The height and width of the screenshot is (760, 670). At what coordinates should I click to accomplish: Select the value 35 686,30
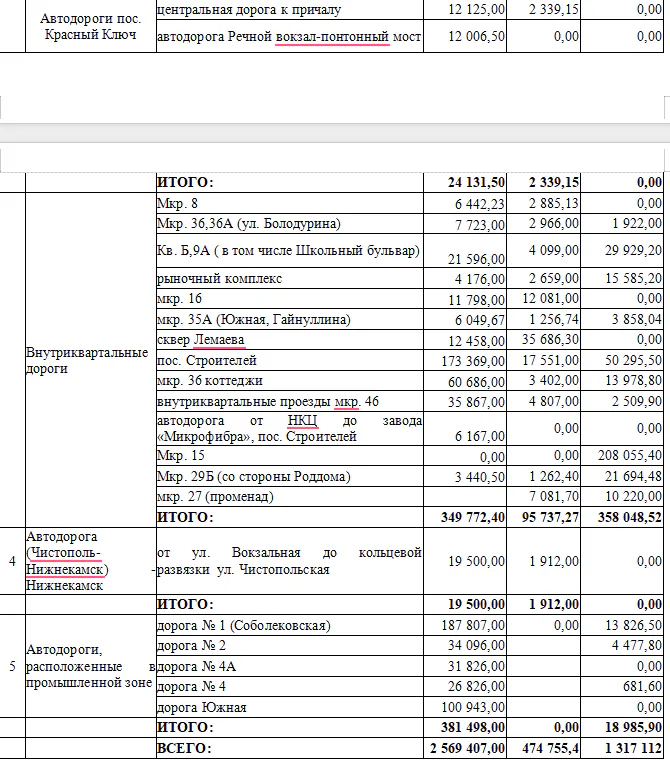pos(550,339)
